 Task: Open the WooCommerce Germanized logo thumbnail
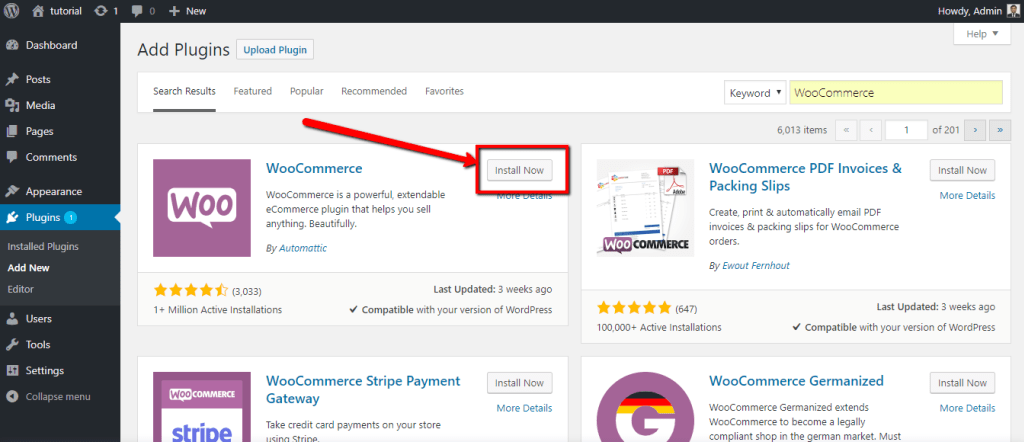(645, 407)
